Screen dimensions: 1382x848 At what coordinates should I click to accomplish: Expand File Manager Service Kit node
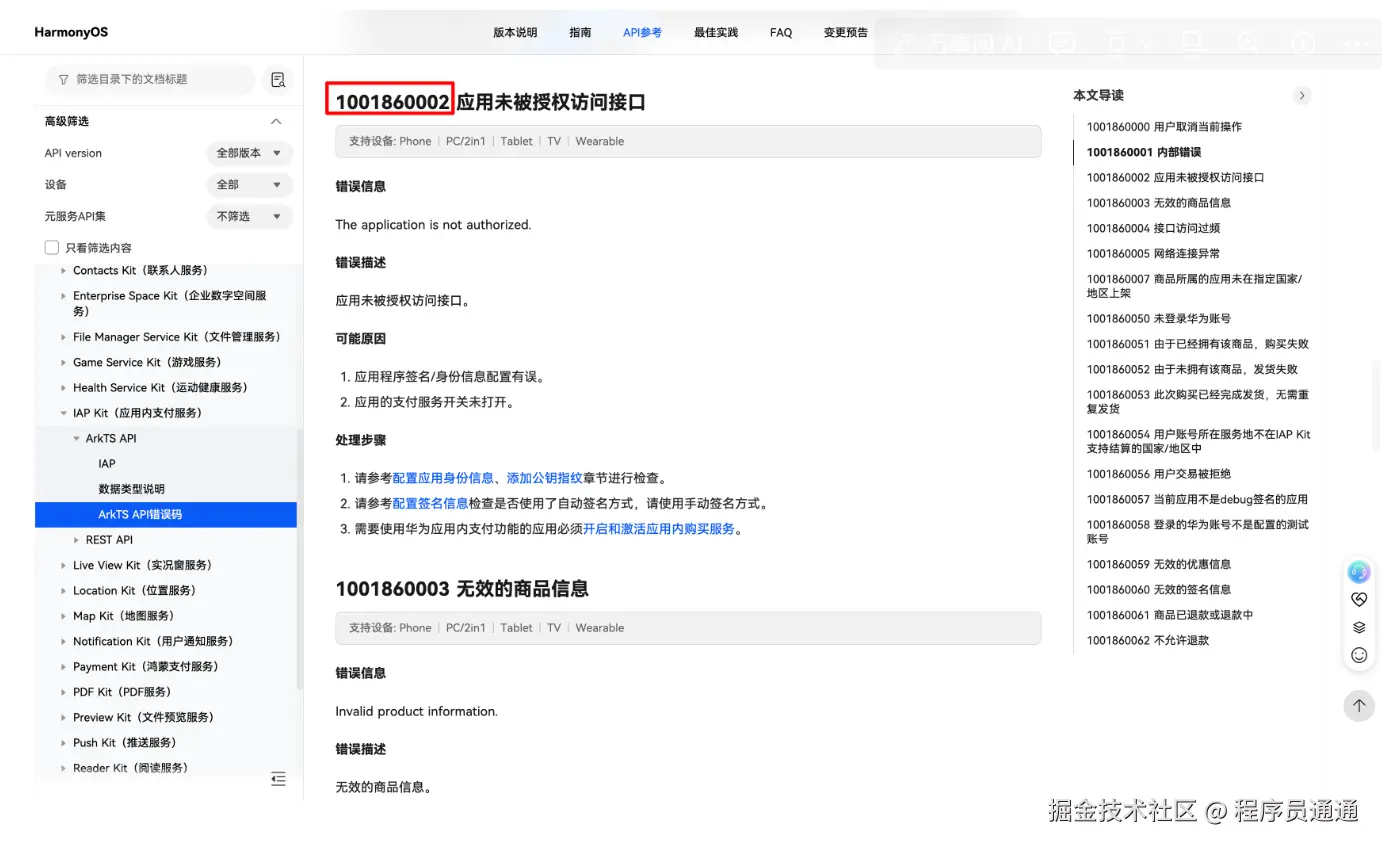(64, 337)
